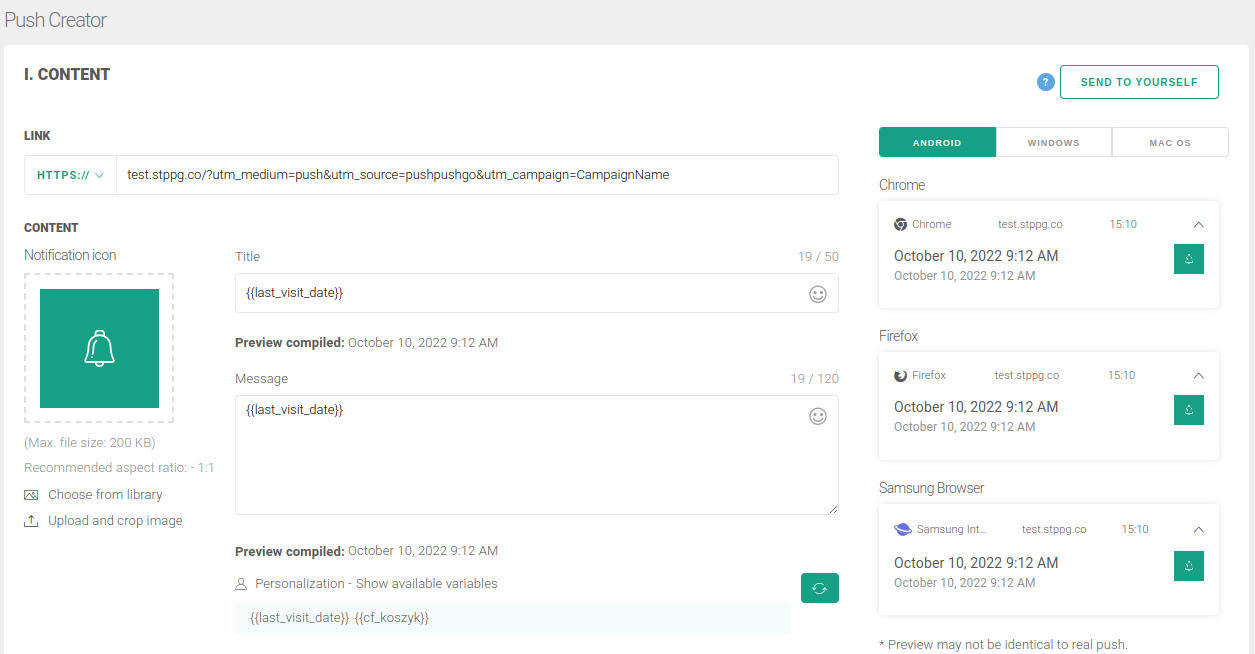Click into the link URL input field

click(x=476, y=175)
